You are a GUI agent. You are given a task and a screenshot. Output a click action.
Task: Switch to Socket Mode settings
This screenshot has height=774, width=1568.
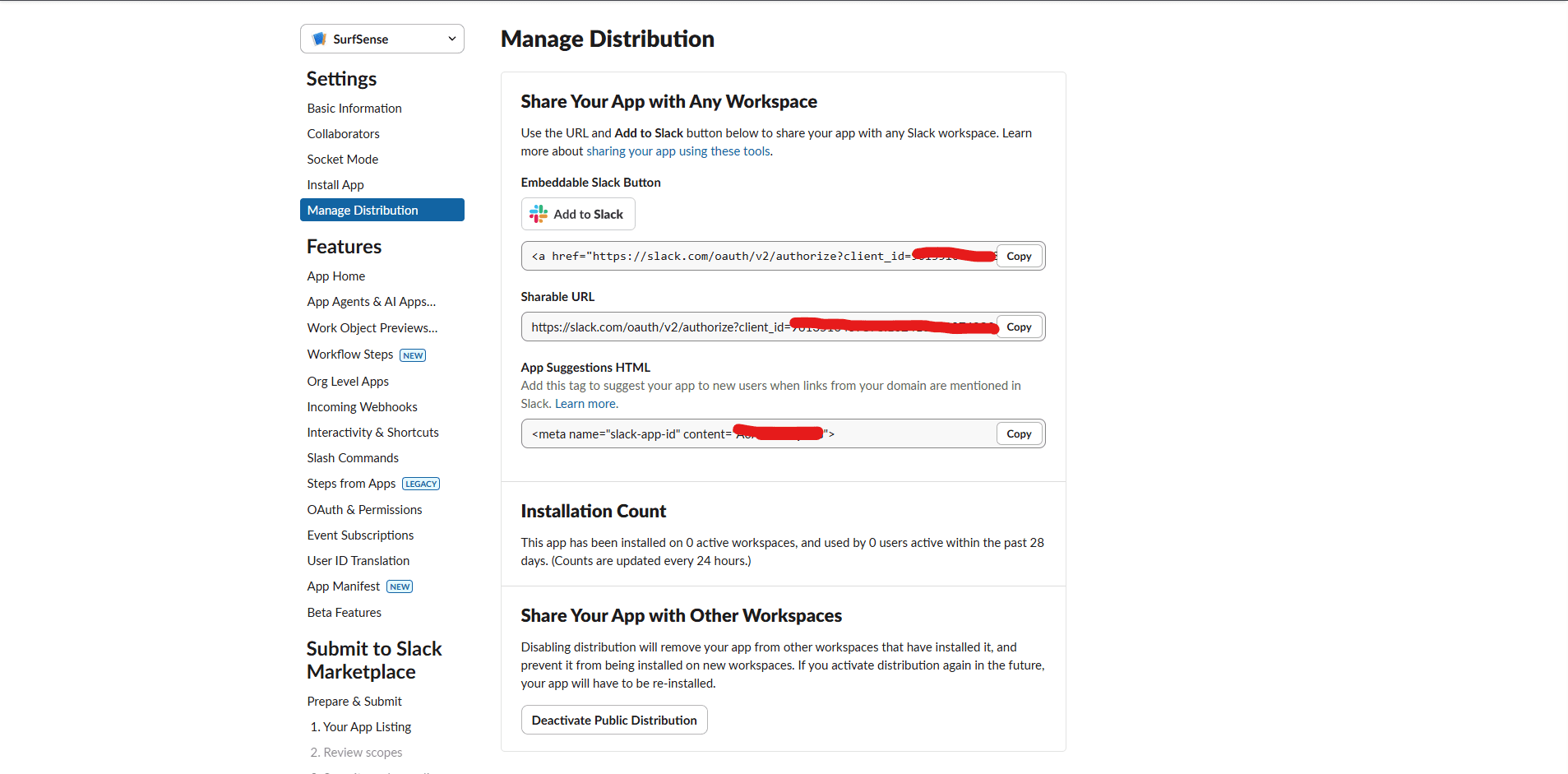tap(342, 159)
